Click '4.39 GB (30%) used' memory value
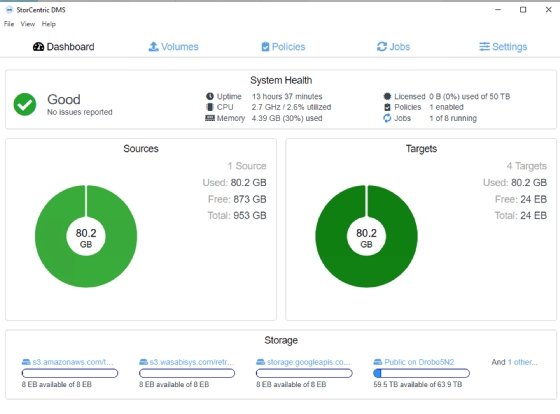560x414 pixels. (x=287, y=118)
